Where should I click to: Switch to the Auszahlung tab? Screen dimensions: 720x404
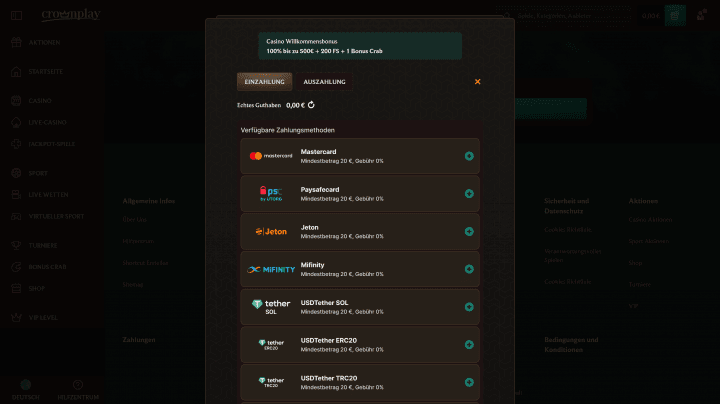click(325, 82)
